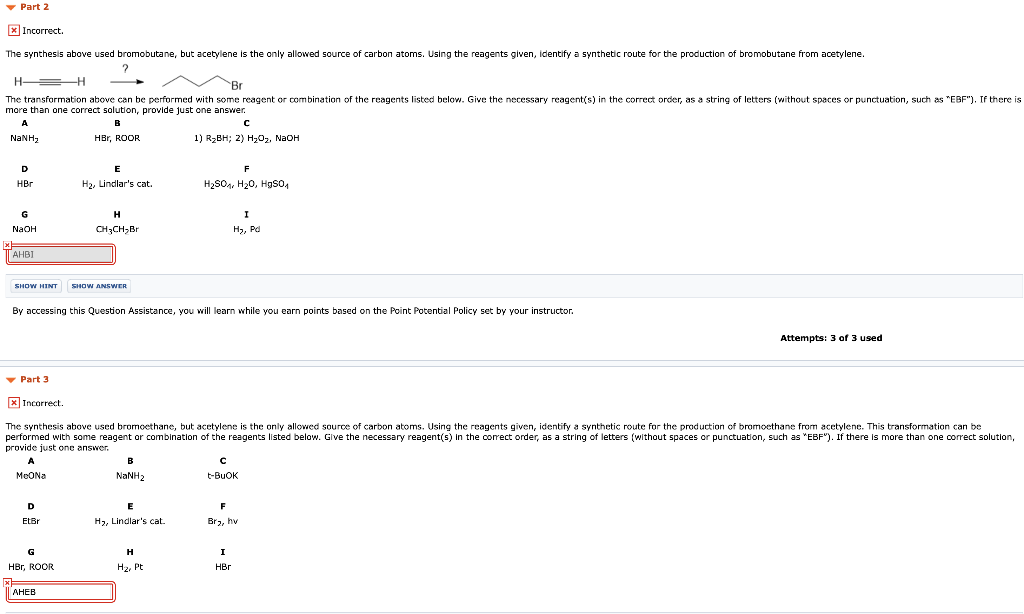1024x614 pixels.
Task: Select reagent option A, NaNH2, in Part 2
Action: pyautogui.click(x=26, y=138)
